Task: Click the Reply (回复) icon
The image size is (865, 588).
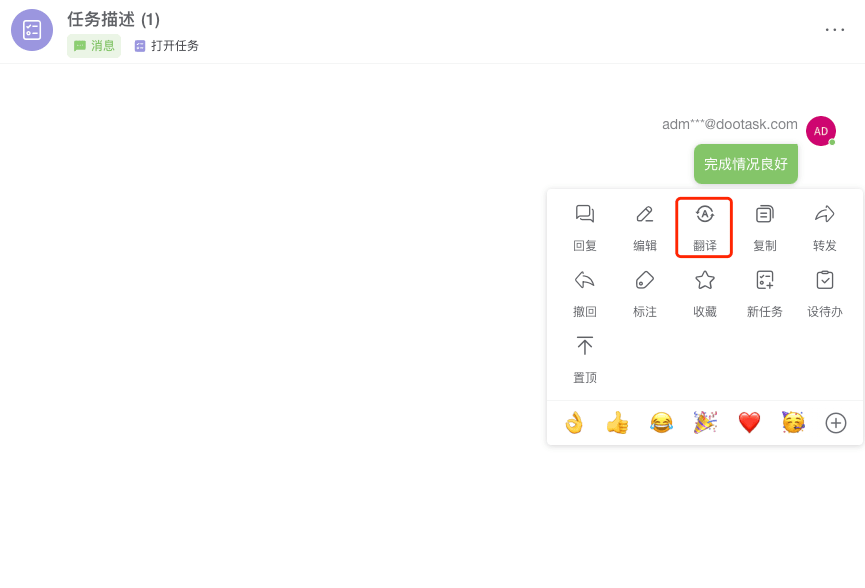Action: click(585, 214)
